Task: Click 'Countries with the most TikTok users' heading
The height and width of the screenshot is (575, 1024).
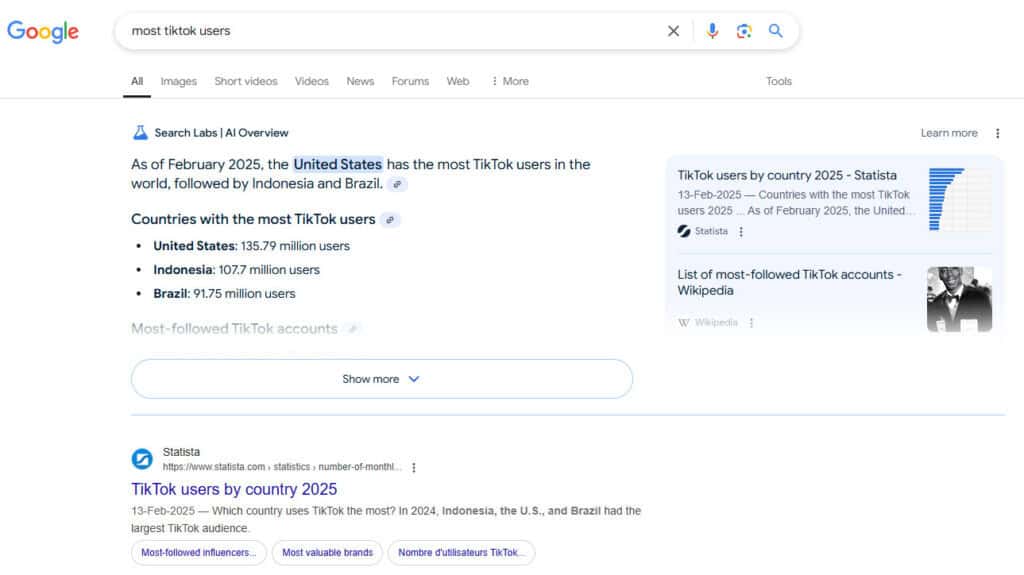Action: 253,220
